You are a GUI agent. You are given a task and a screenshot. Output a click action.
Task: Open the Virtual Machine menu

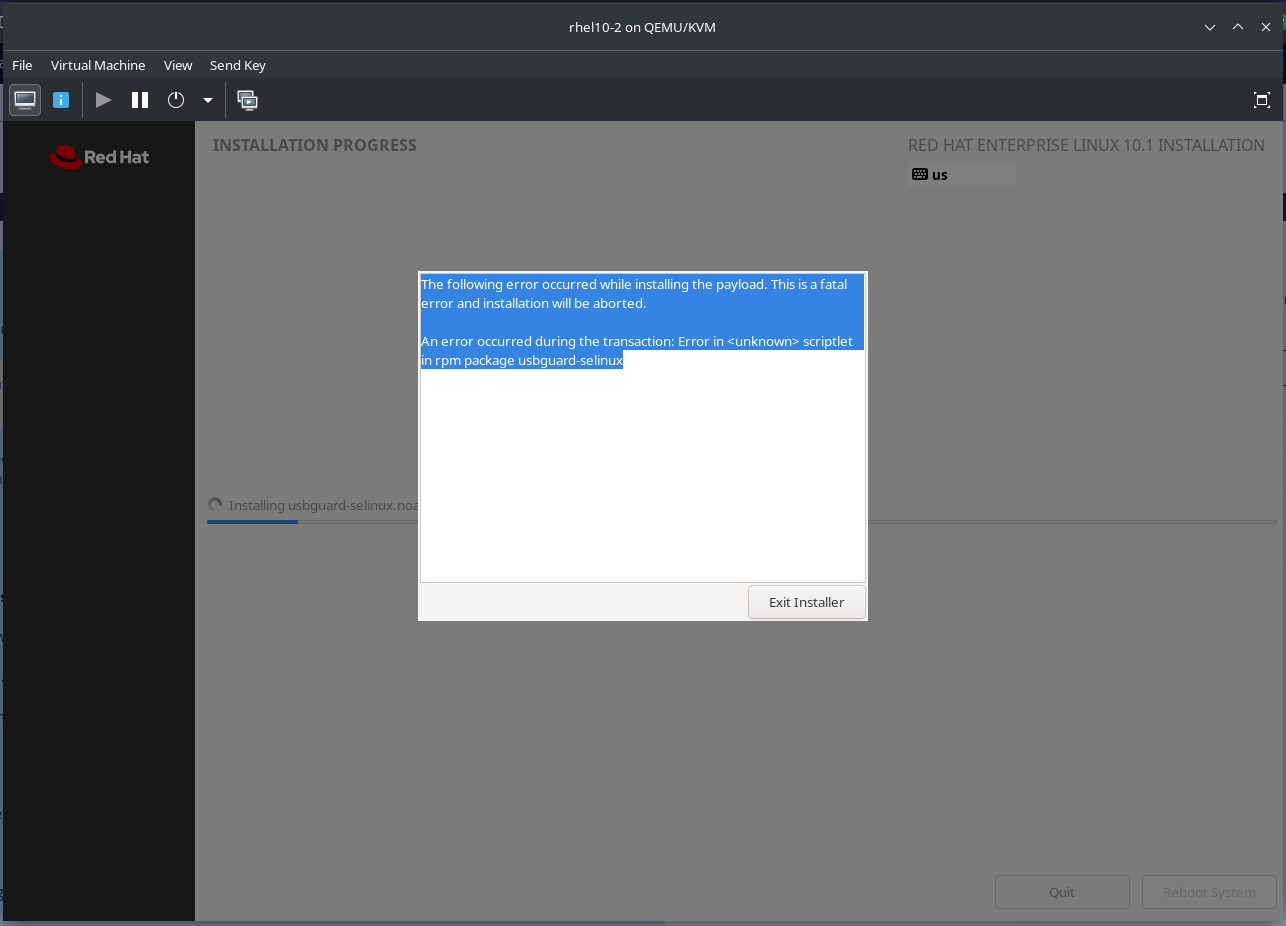pos(98,65)
